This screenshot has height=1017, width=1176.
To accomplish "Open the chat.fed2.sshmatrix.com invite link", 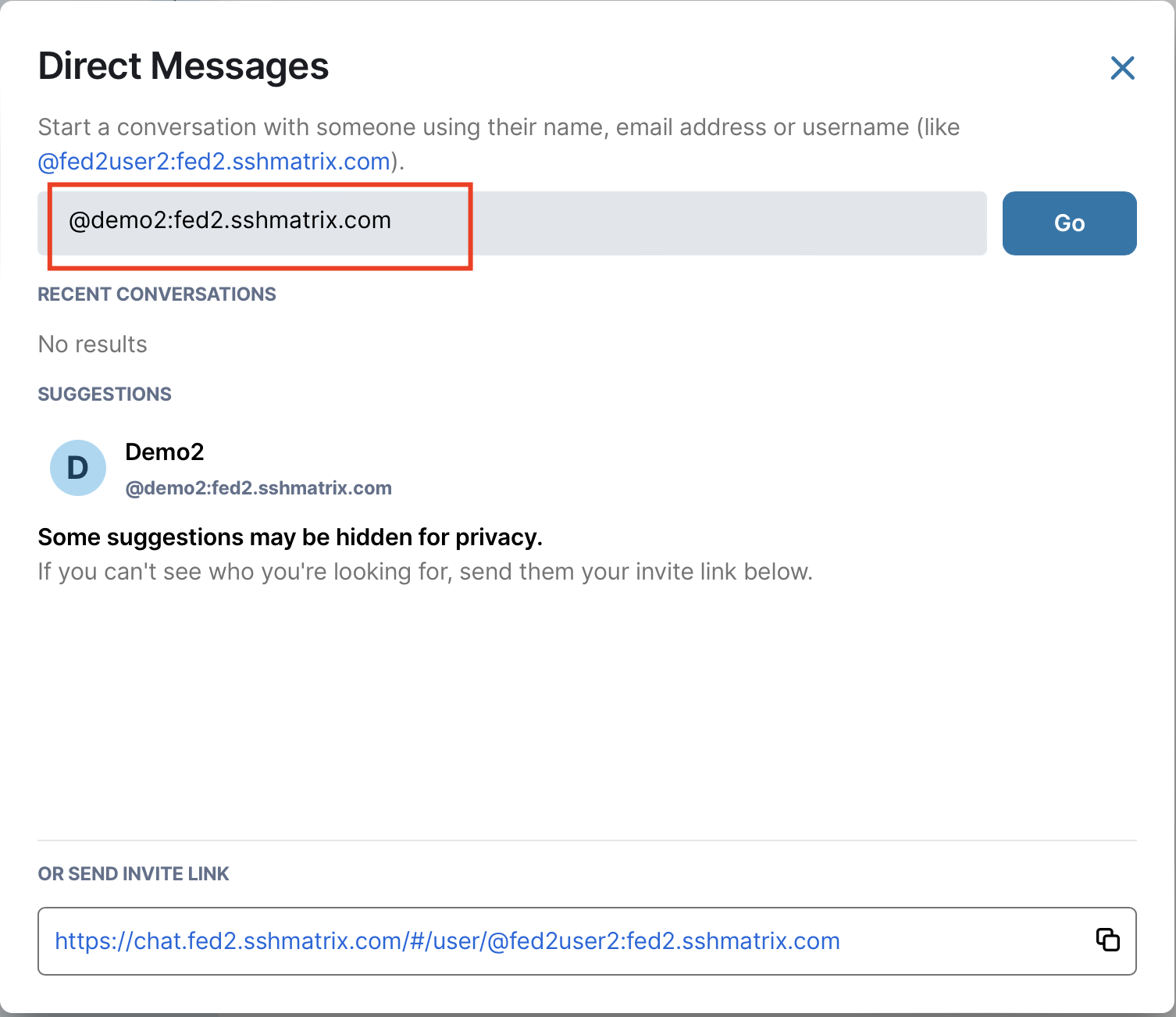I will (447, 941).
